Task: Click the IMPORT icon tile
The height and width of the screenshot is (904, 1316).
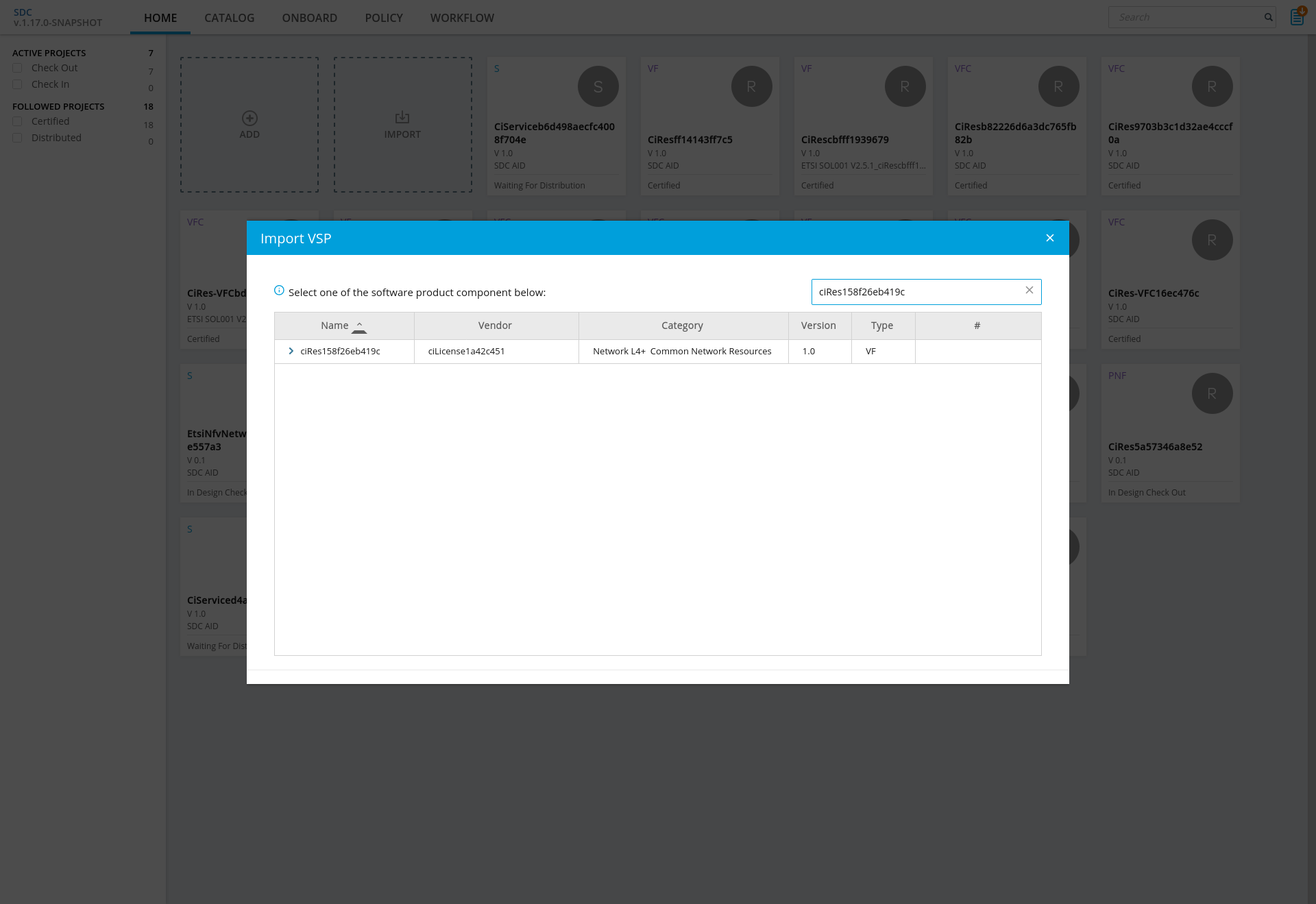Action: [x=403, y=125]
